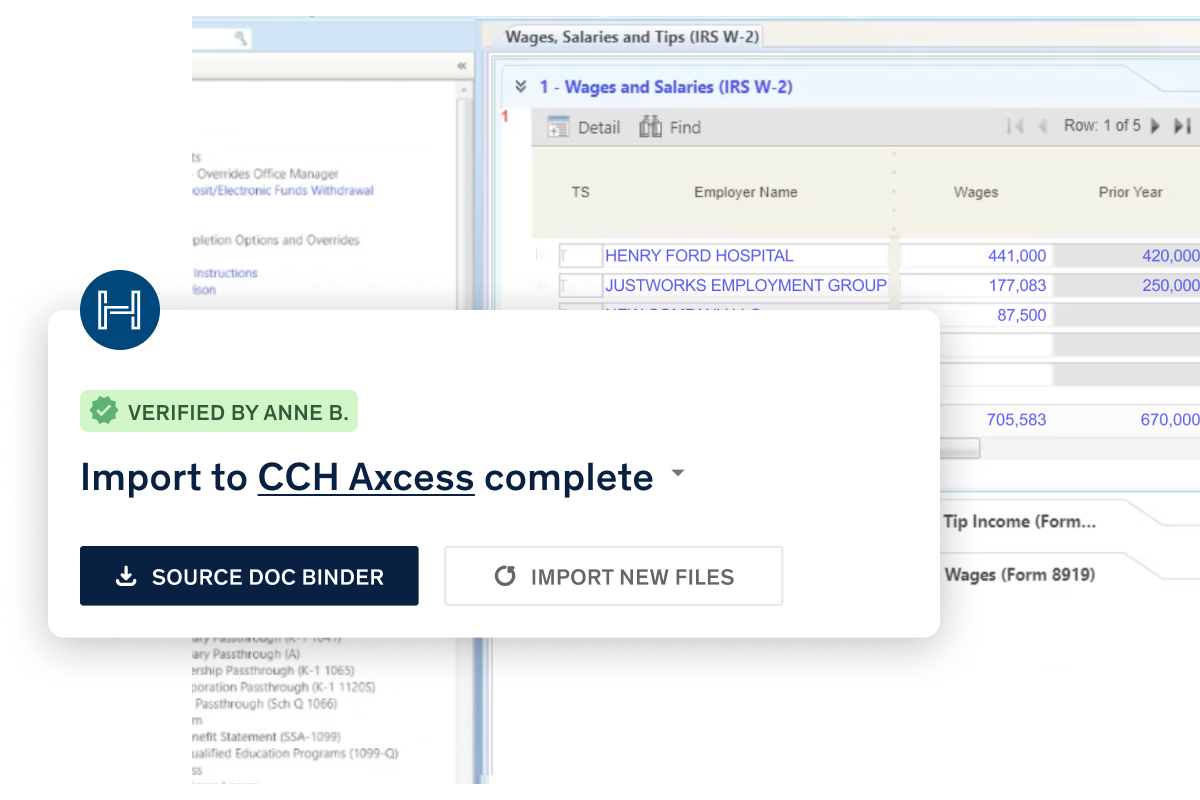Click the Employer Name column header
Screen dimensions: 1200x800
746,192
